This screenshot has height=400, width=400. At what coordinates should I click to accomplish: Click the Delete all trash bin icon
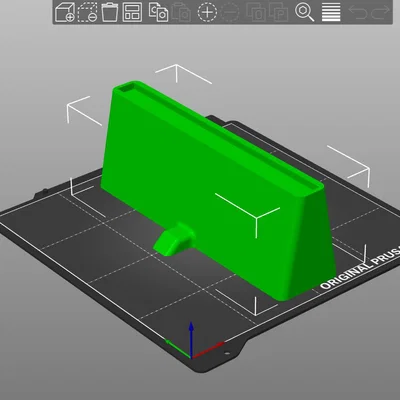click(x=110, y=12)
